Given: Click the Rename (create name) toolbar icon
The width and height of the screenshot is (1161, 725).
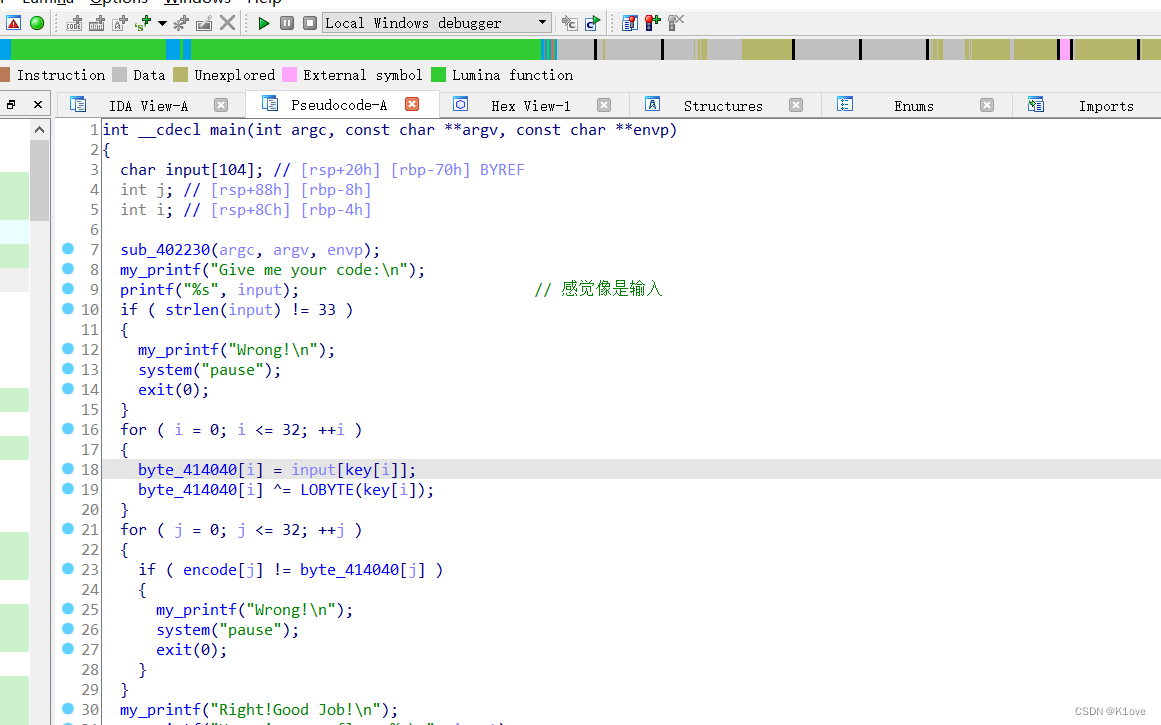Looking at the screenshot, I should click(117, 23).
